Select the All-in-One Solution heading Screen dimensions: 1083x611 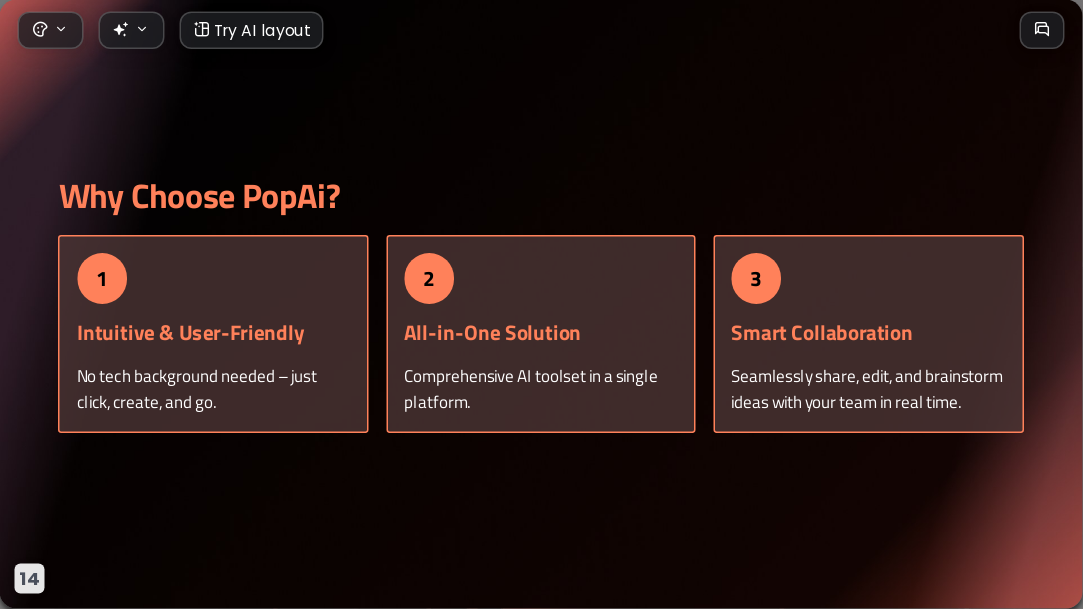coord(492,333)
